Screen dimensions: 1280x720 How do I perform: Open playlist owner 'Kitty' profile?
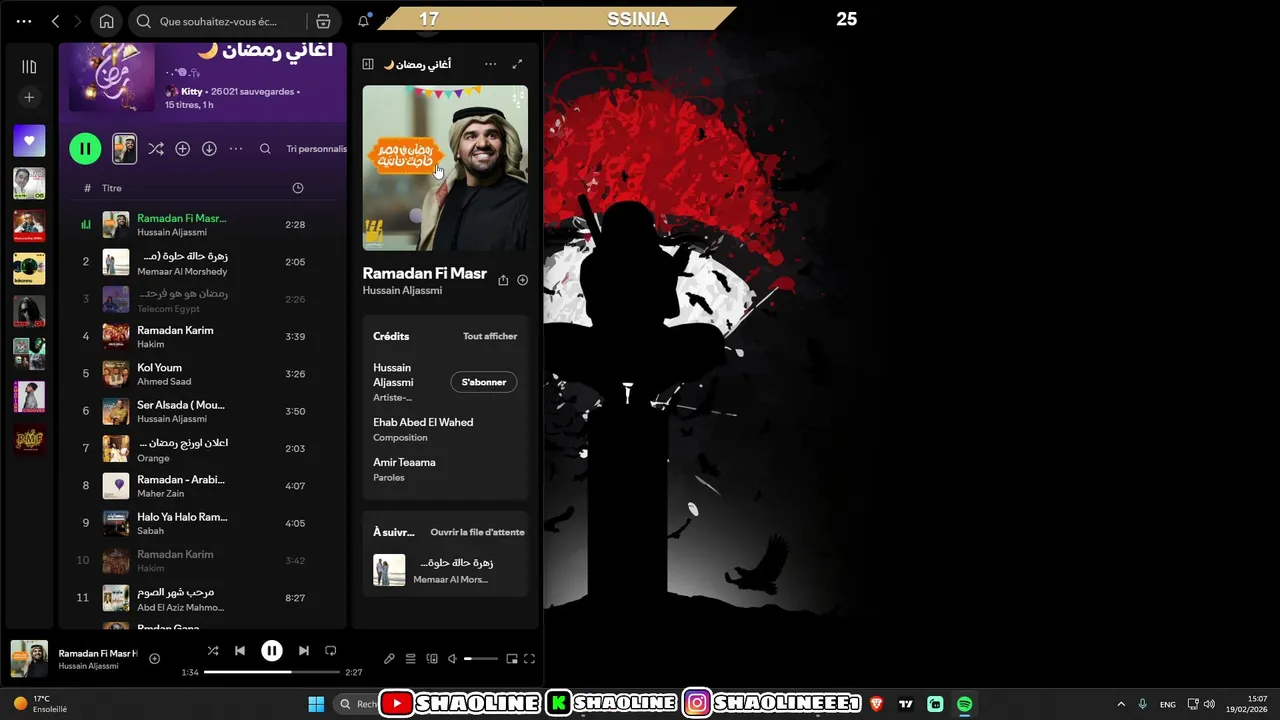point(191,91)
